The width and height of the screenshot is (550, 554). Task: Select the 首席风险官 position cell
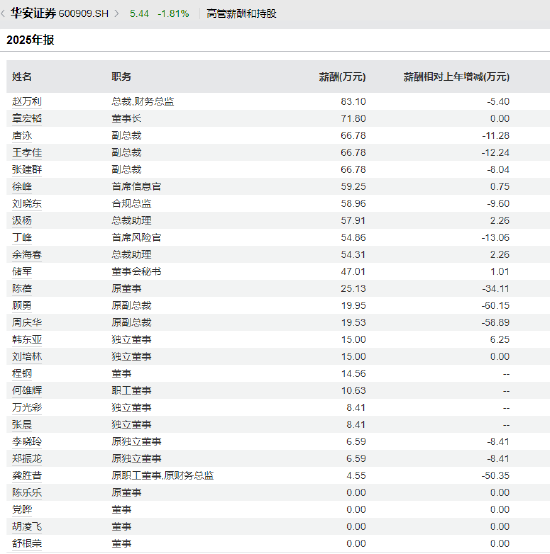coord(136,237)
